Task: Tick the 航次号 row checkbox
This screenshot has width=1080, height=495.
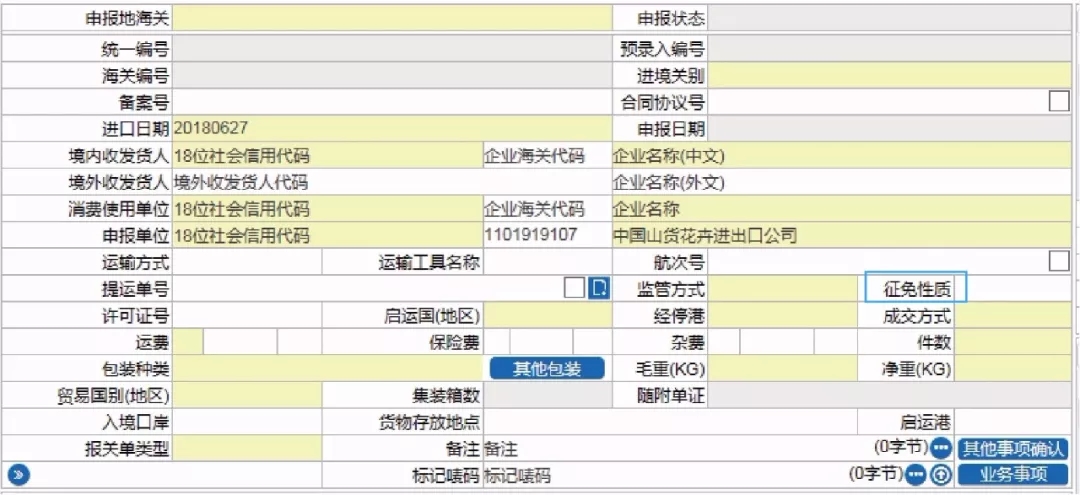Action: 1058,262
